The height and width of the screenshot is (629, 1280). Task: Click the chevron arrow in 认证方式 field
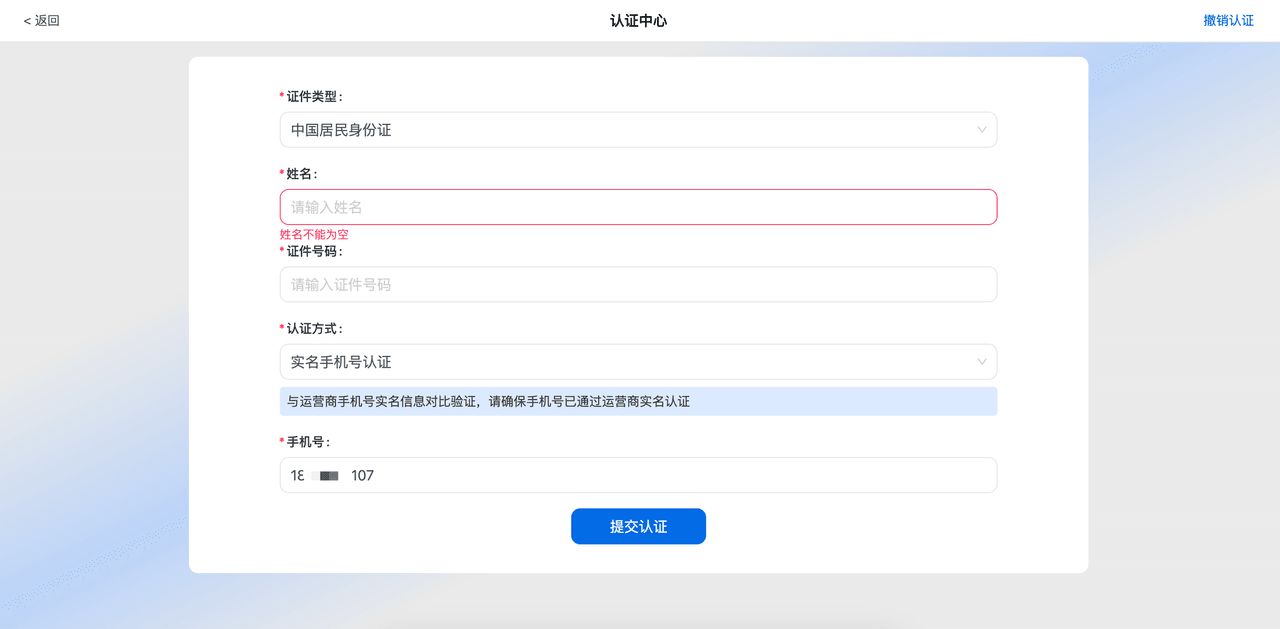[982, 362]
